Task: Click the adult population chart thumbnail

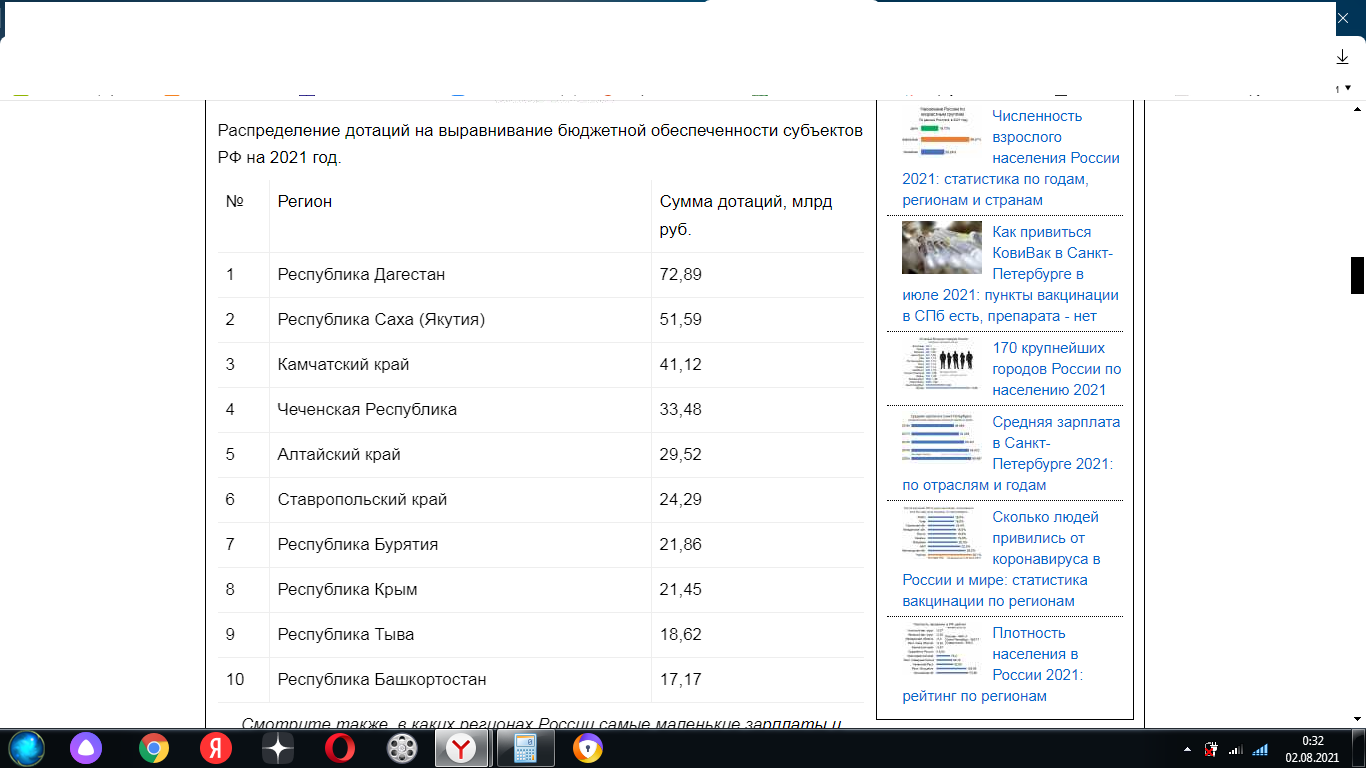Action: 942,131
